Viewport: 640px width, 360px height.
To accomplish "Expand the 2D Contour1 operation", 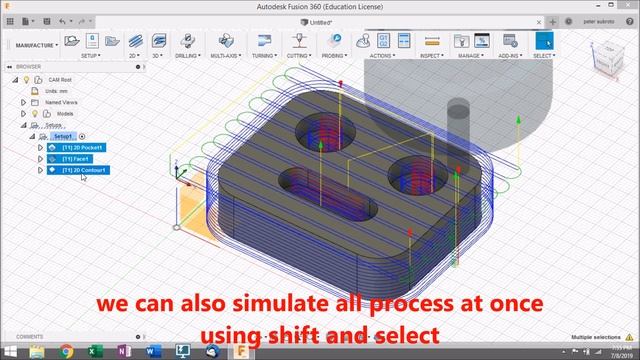I will (x=40, y=170).
